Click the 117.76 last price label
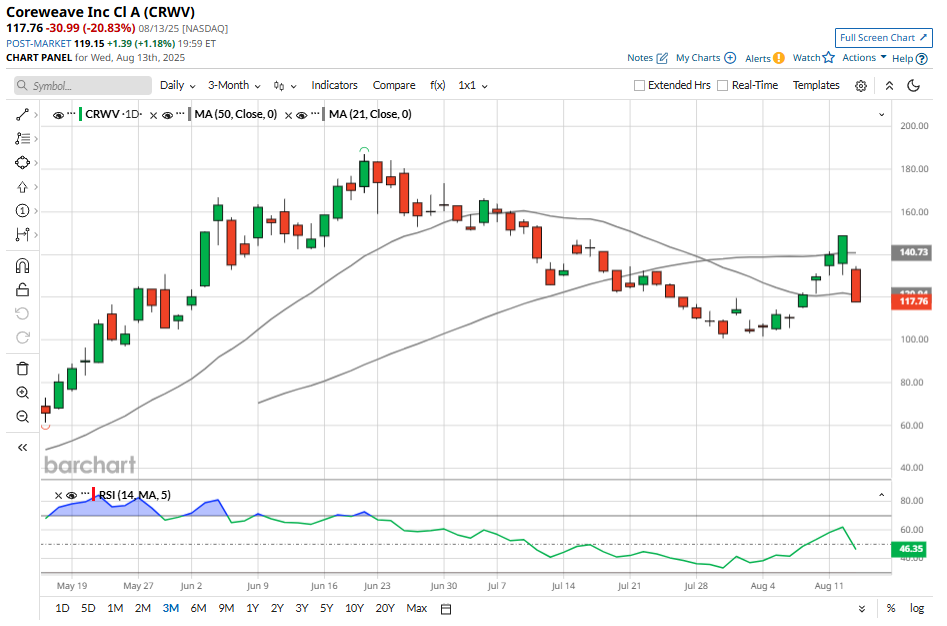 click(x=911, y=301)
